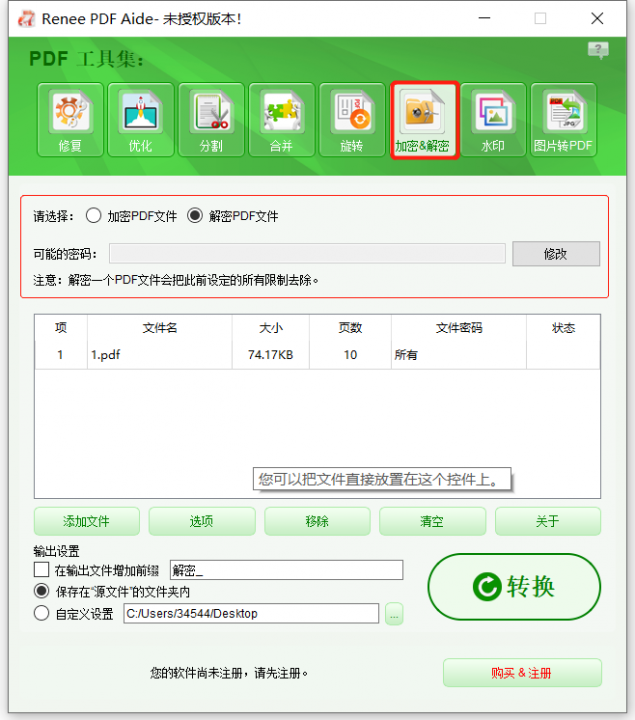Click the page count cell 10
The image size is (635, 720).
pos(350,355)
